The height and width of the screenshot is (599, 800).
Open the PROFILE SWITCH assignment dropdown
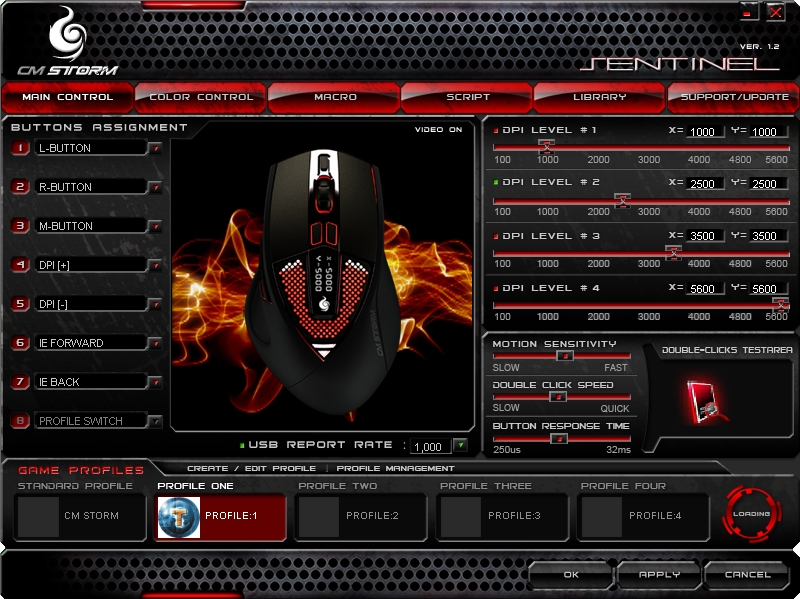pyautogui.click(x=155, y=421)
